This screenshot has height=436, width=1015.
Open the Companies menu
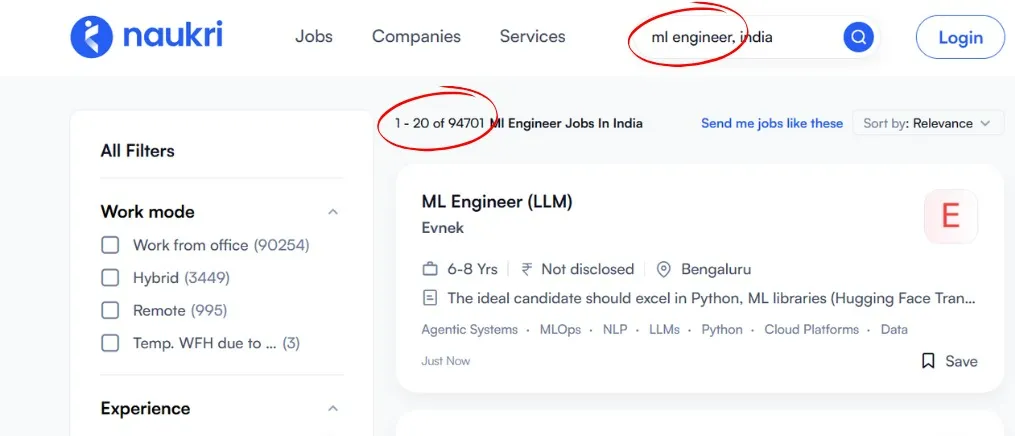416,37
